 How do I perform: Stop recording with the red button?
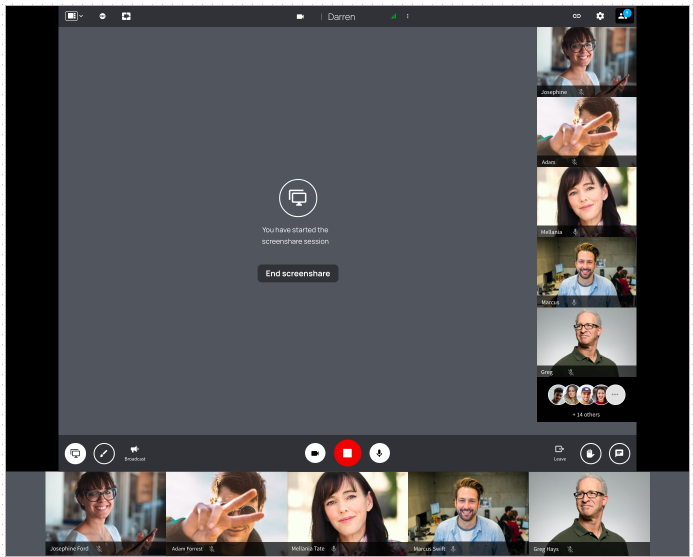pos(348,453)
